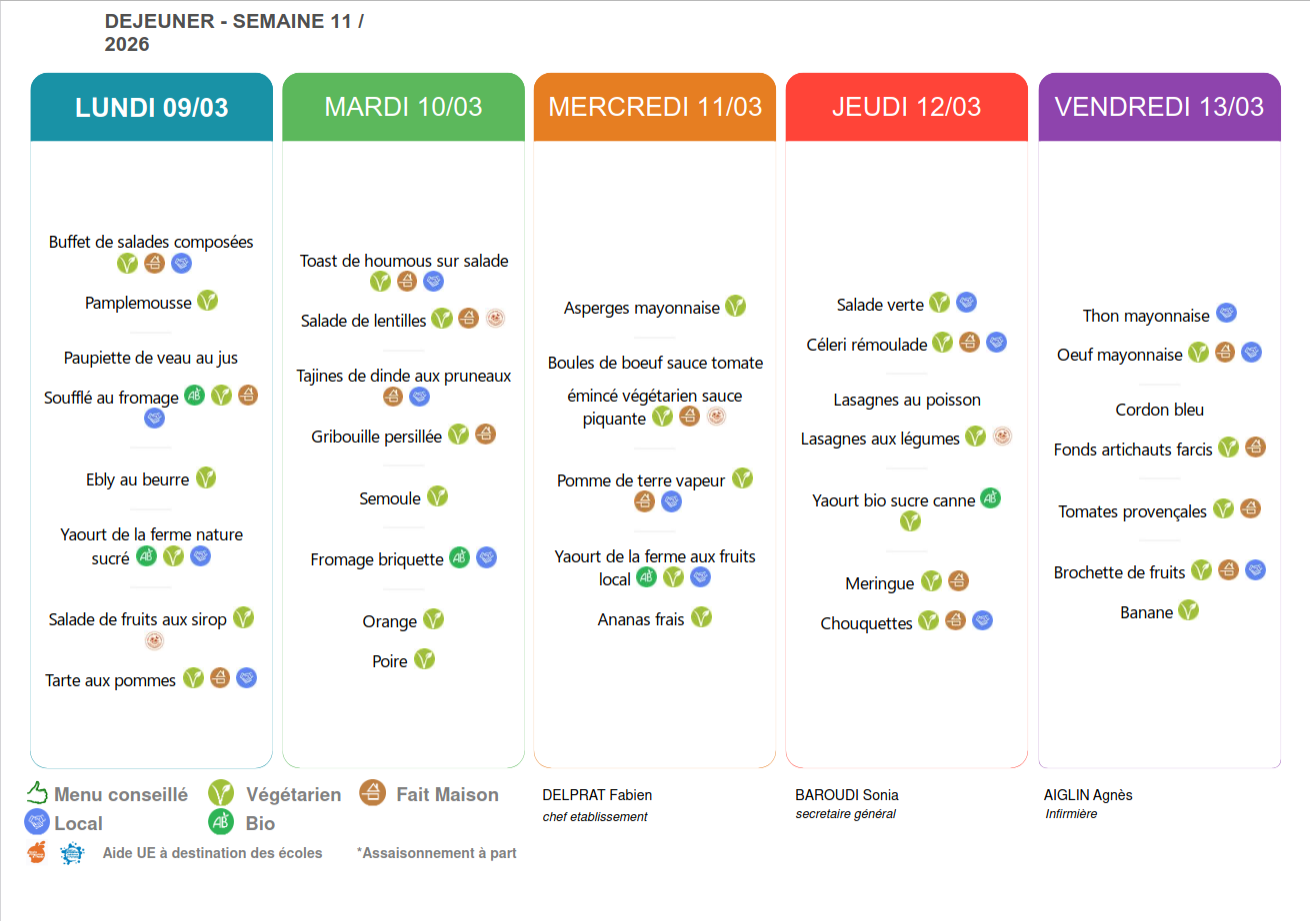Image resolution: width=1310 pixels, height=921 pixels.
Task: Click the name BAROUDI Sonia
Action: pyautogui.click(x=846, y=795)
